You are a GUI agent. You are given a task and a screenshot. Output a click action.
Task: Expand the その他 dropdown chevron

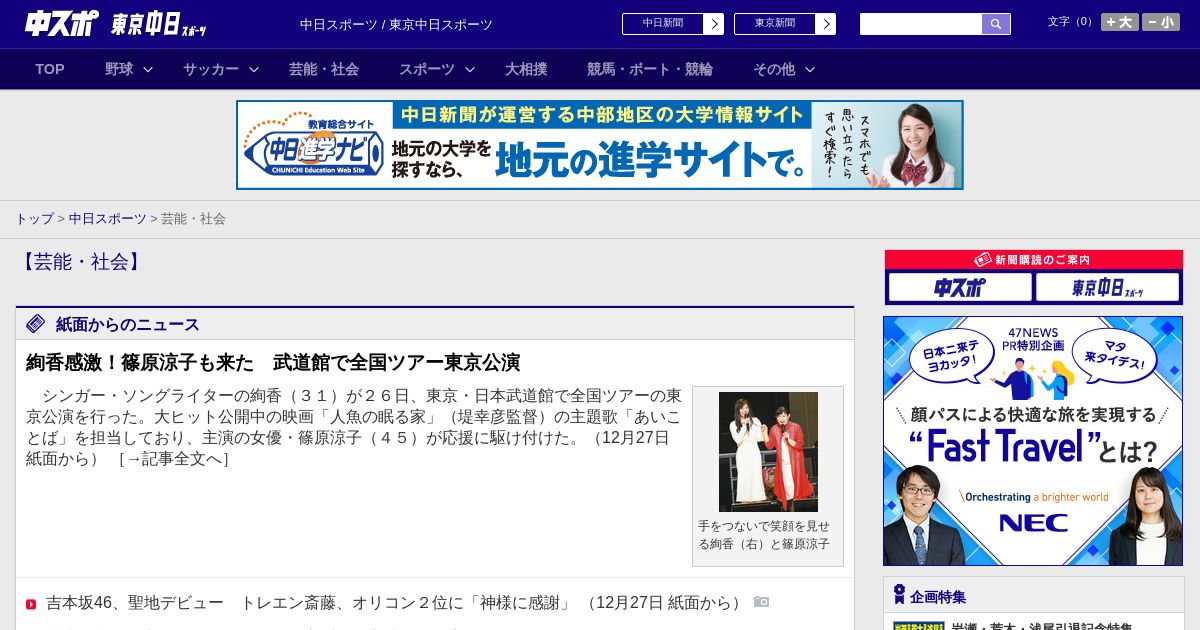pos(810,70)
